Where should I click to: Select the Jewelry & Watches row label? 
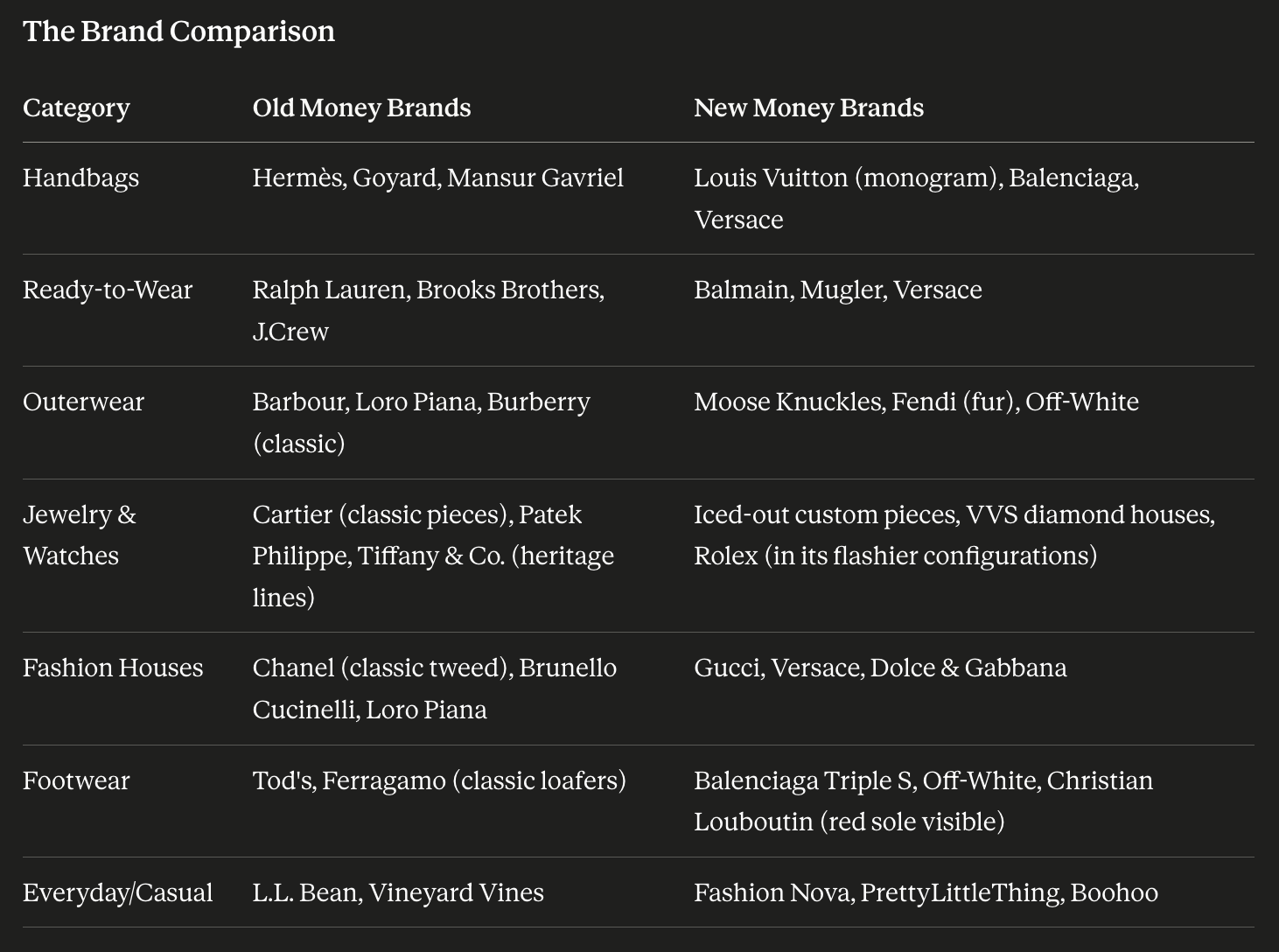pos(79,535)
